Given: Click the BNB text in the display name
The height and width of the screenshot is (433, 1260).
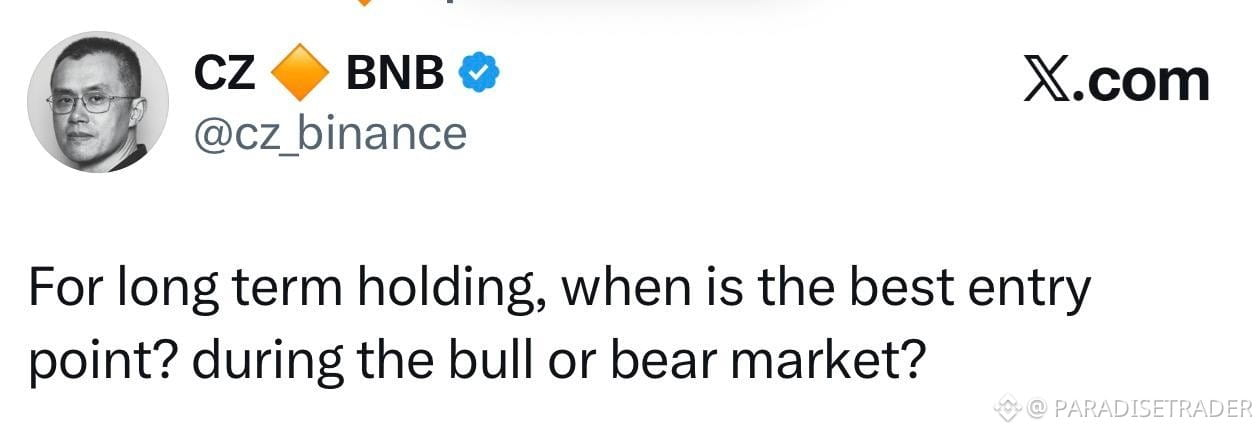Looking at the screenshot, I should pos(395,74).
